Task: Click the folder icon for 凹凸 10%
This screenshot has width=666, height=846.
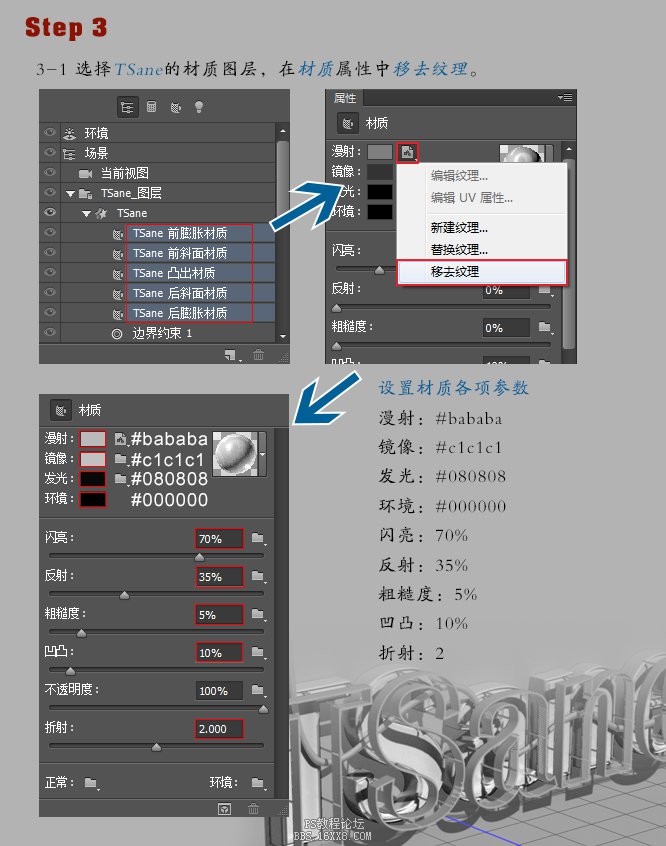Action: coord(258,652)
